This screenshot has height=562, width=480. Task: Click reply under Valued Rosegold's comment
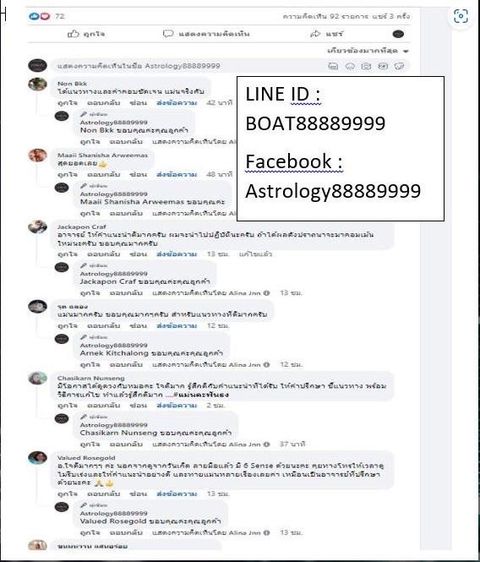coord(104,494)
